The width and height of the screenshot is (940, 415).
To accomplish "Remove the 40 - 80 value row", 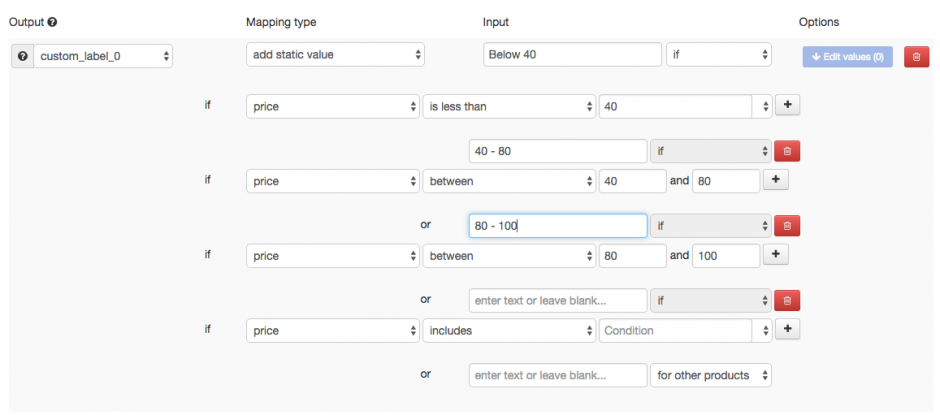I will coord(787,151).
